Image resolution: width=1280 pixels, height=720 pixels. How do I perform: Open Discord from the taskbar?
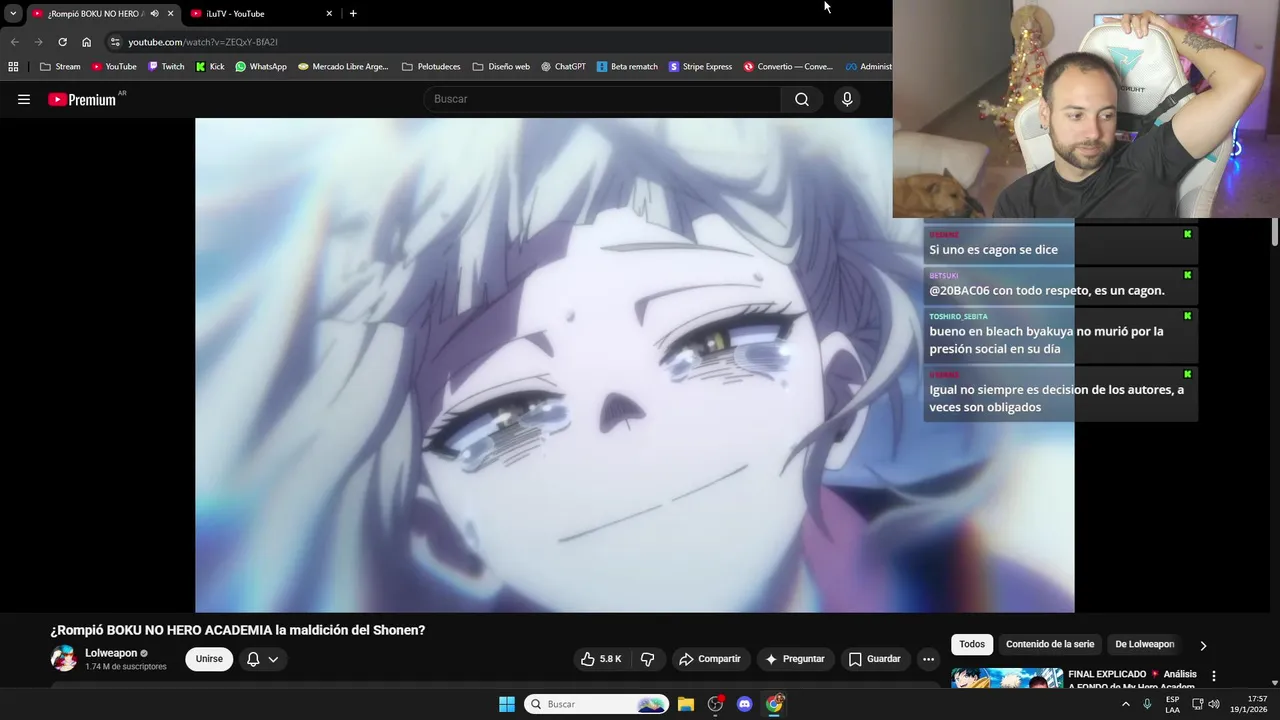[x=744, y=704]
